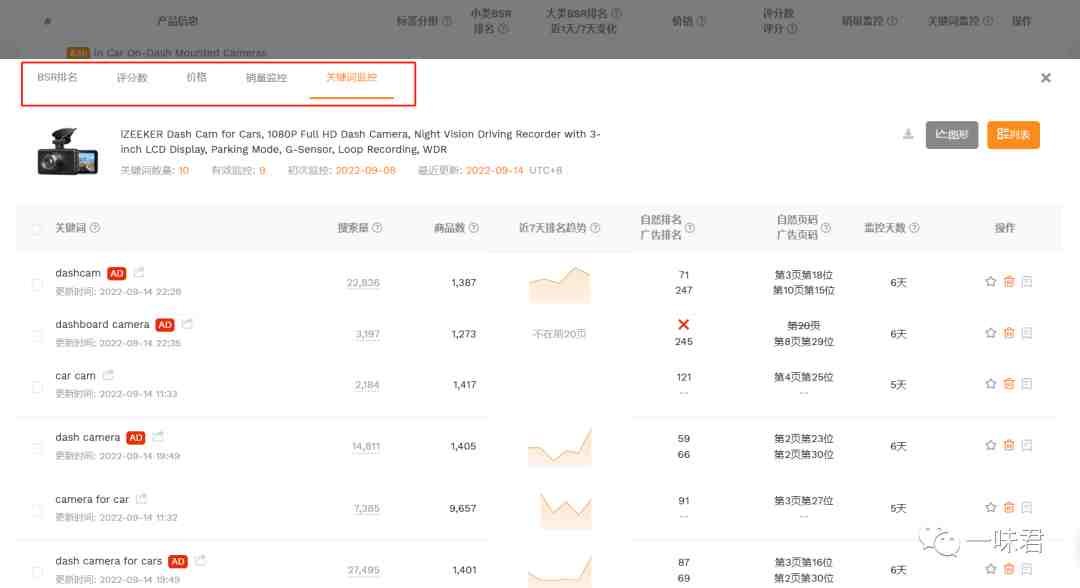Switch to the gray trend chart view button
The width and height of the screenshot is (1080, 588).
point(952,135)
